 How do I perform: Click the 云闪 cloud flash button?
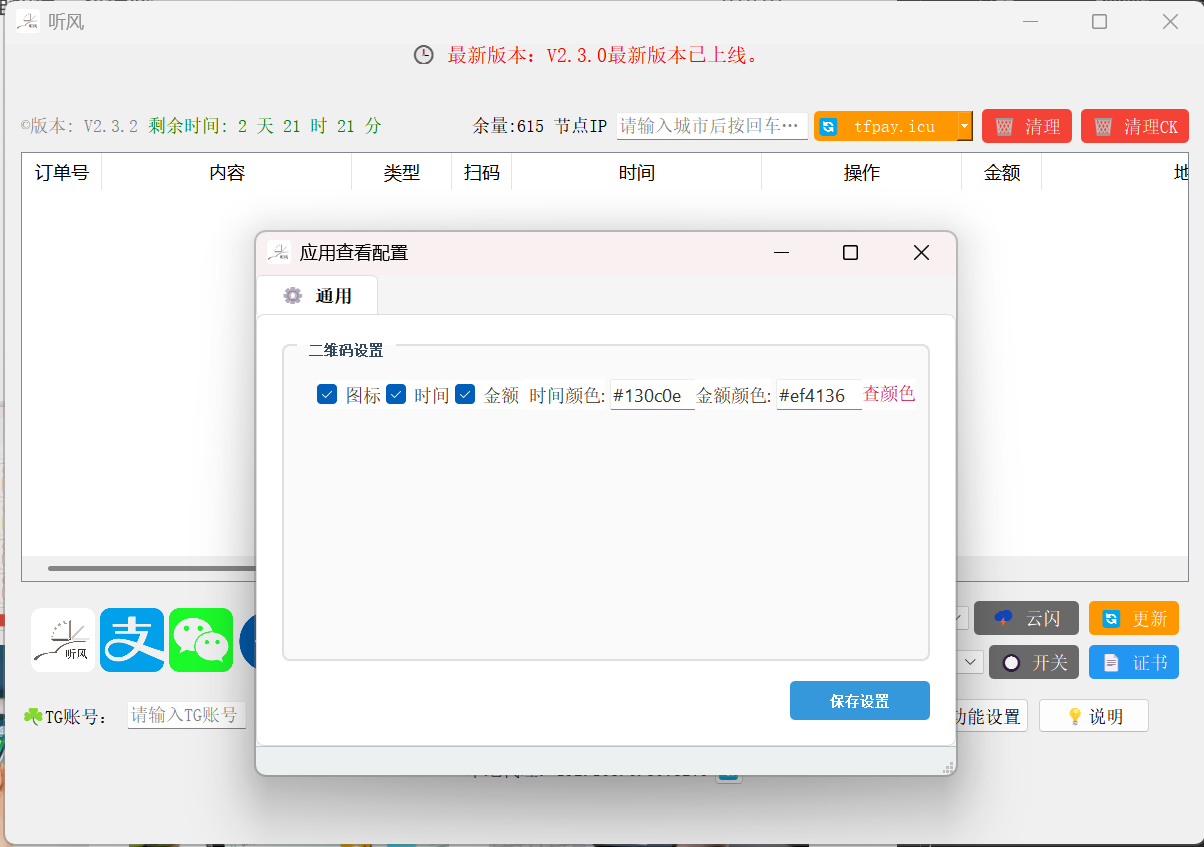pyautogui.click(x=1026, y=619)
